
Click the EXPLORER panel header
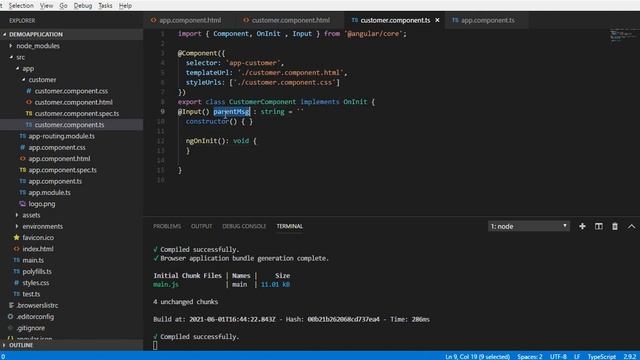click(22, 20)
